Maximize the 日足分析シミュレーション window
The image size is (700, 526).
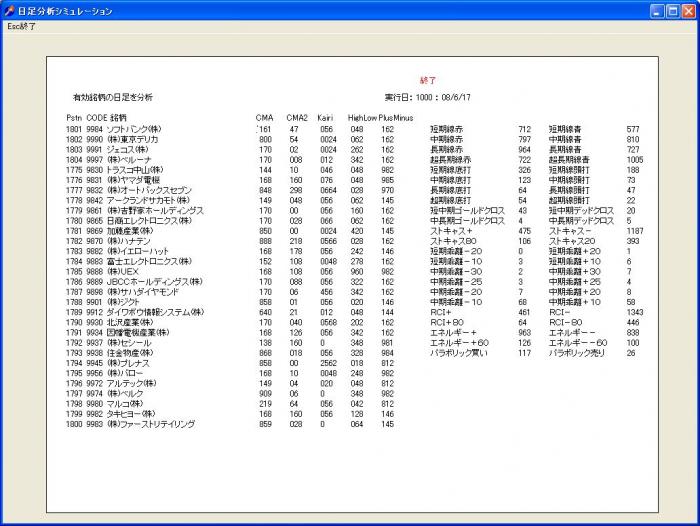[x=672, y=11]
